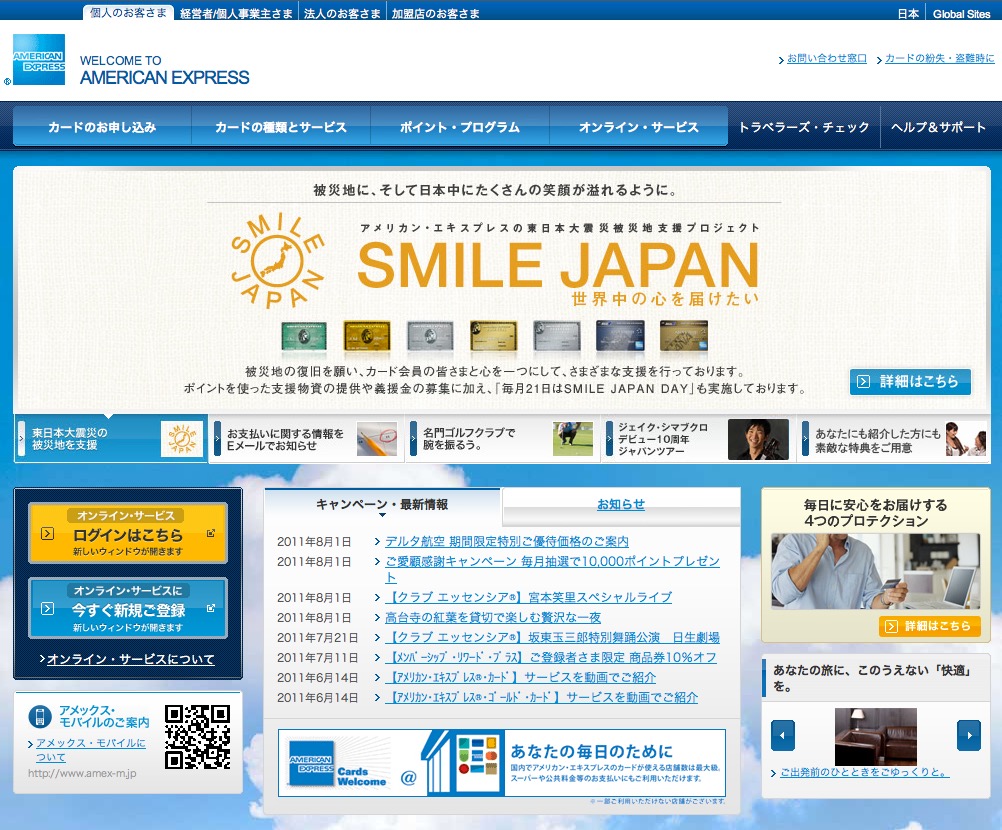Image resolution: width=1002 pixels, height=830 pixels.
Task: Click blue 今すぐ新規ご登録 button
Action: point(128,608)
